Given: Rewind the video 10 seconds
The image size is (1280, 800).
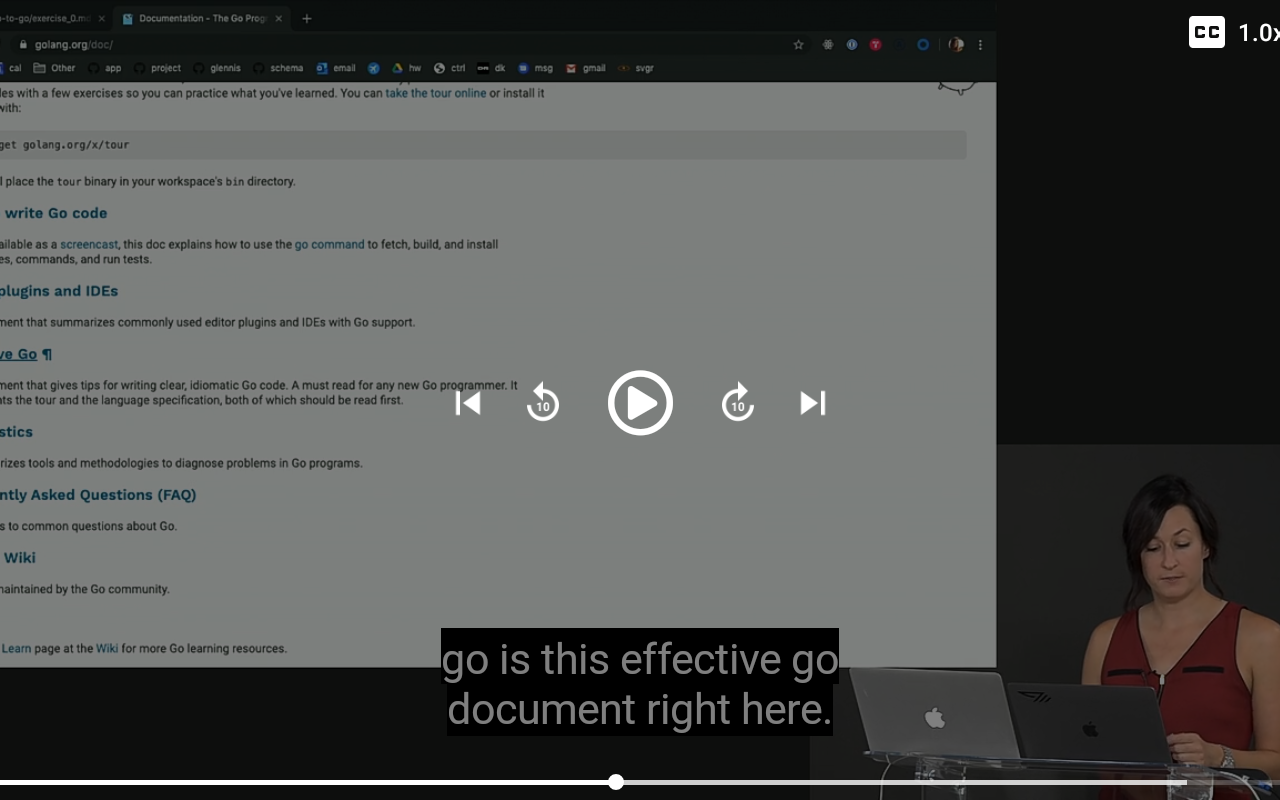Looking at the screenshot, I should [x=542, y=403].
